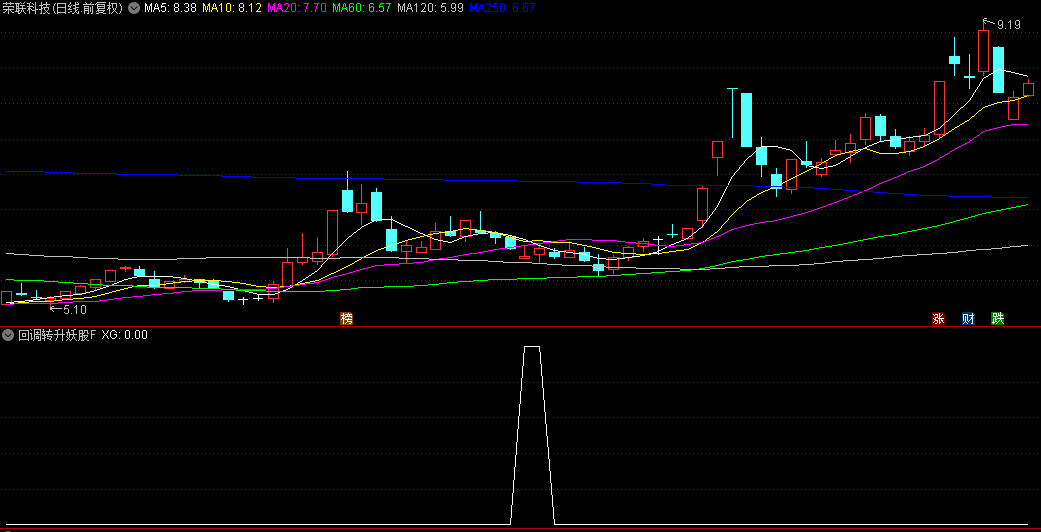Expand the 回调转升妖股F indicator dropdown arrow
1041x532 pixels.
click(8, 335)
